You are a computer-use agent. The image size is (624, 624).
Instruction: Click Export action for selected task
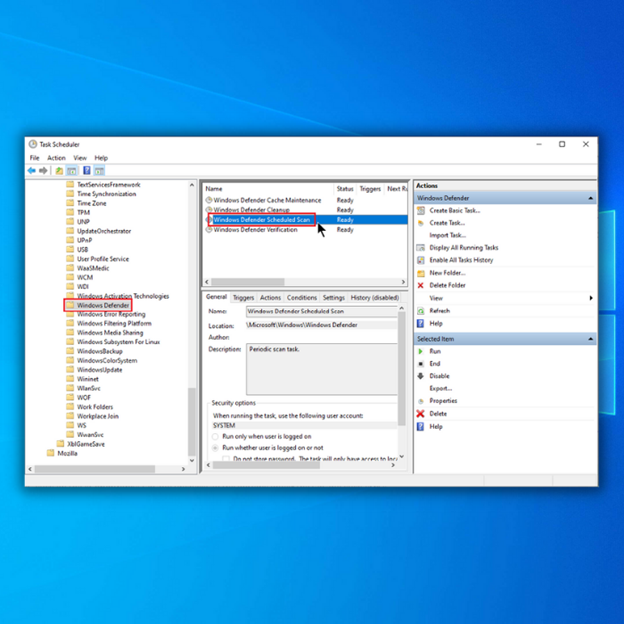point(441,388)
